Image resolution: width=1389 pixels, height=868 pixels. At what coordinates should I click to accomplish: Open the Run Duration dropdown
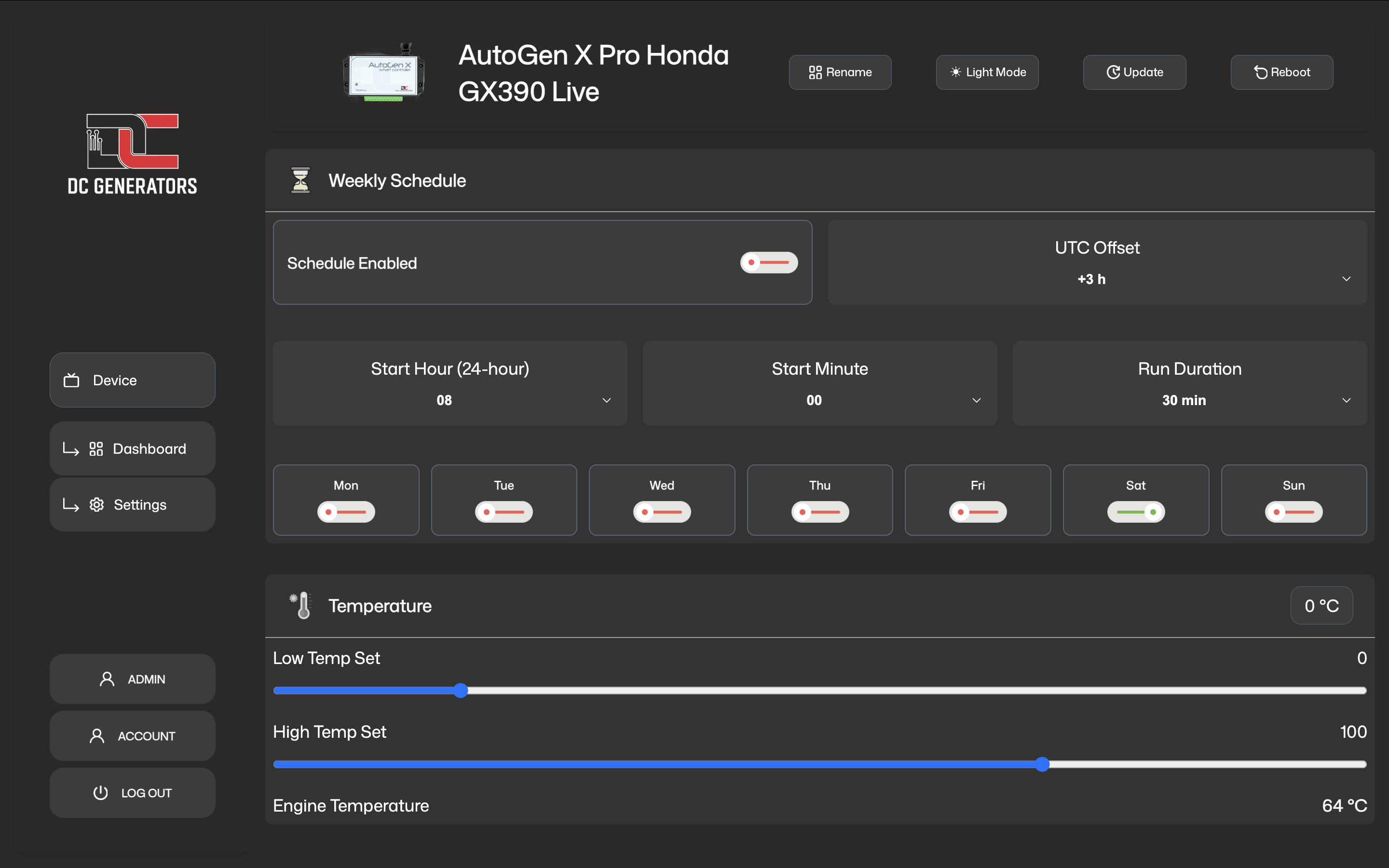(x=1189, y=383)
